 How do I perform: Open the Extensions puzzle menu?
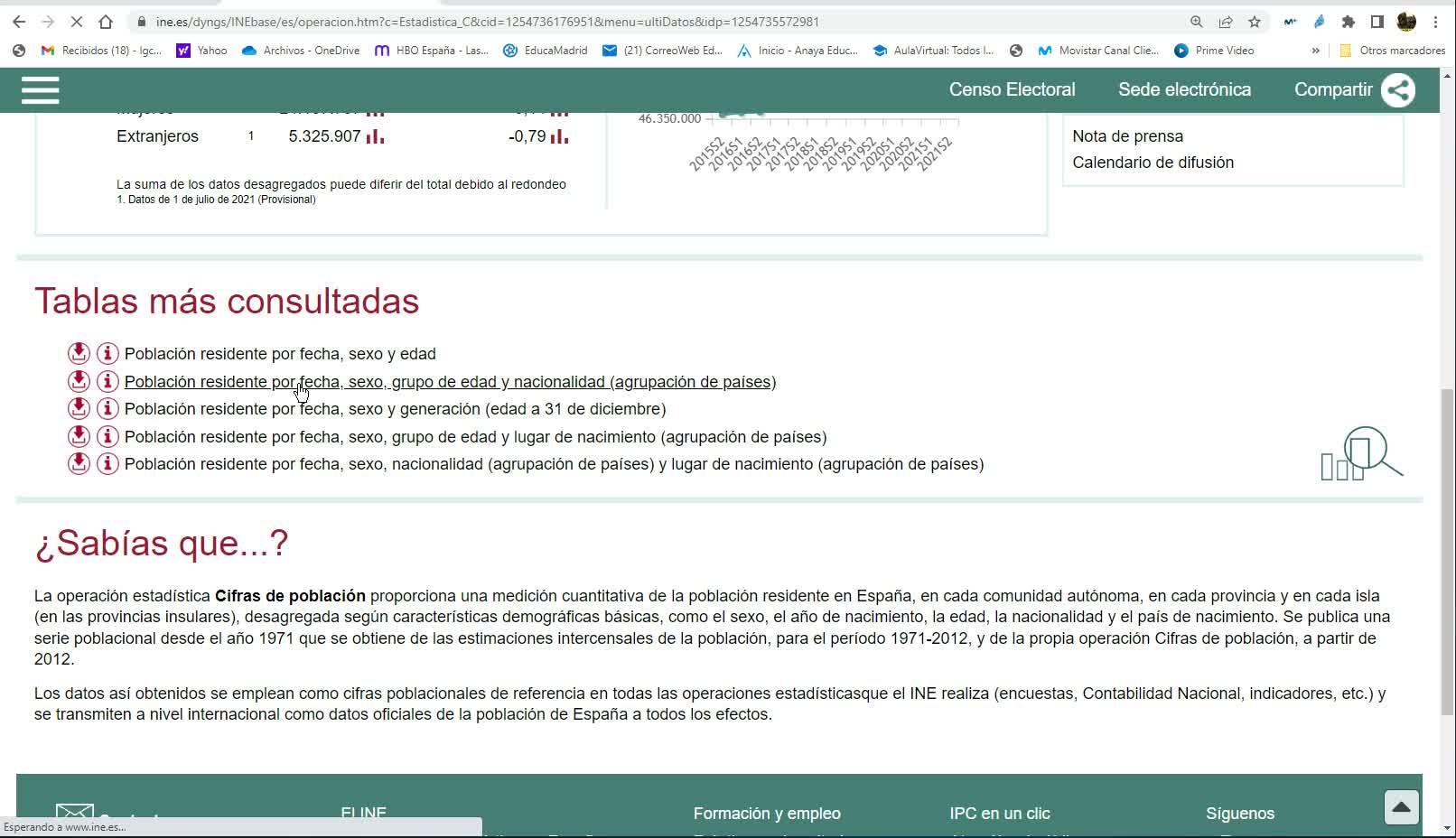point(1349,22)
